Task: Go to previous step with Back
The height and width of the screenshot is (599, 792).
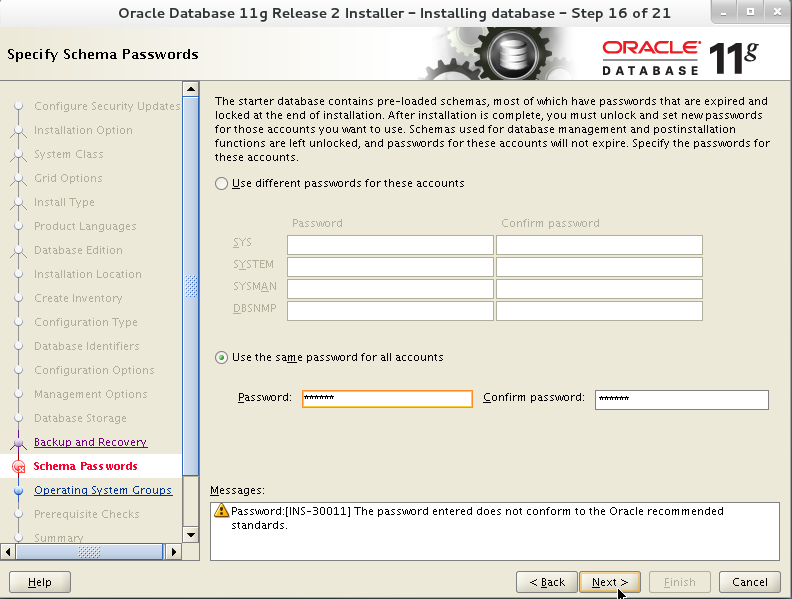Action: pyautogui.click(x=547, y=582)
